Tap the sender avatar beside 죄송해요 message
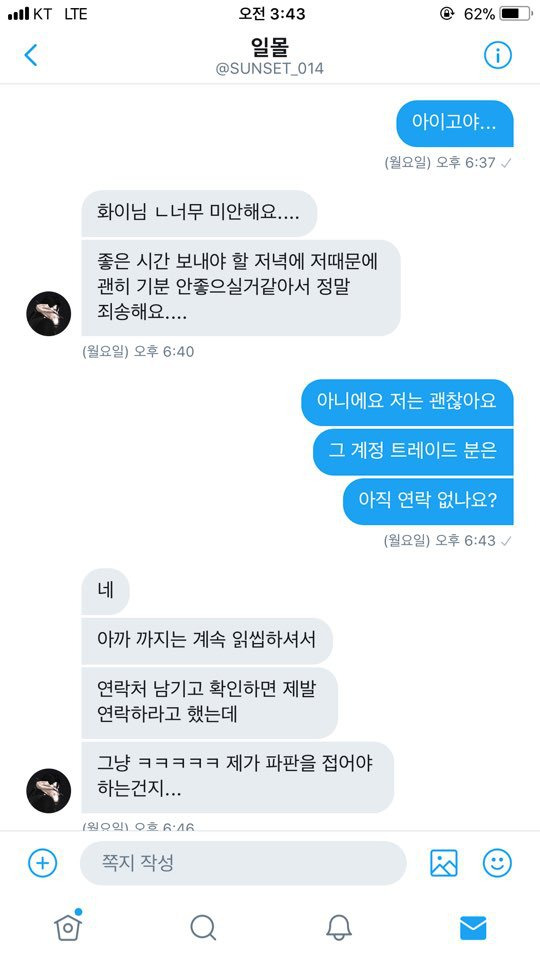The image size is (540, 960). pyautogui.click(x=48, y=313)
